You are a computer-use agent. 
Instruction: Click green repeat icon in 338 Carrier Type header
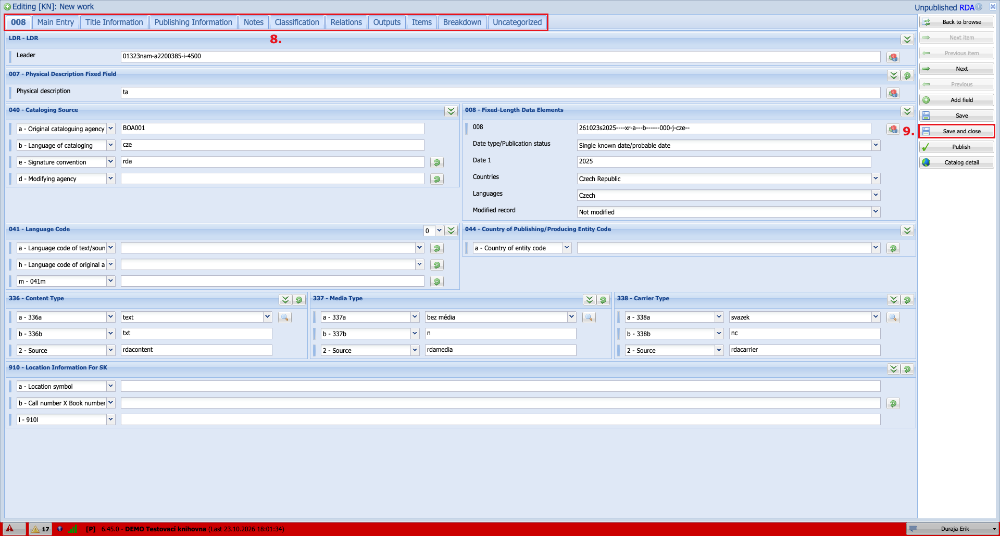[x=907, y=299]
